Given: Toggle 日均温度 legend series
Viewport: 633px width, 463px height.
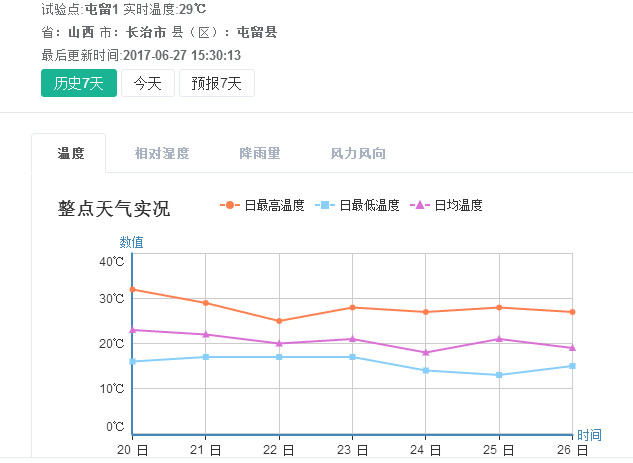Looking at the screenshot, I should [458, 205].
